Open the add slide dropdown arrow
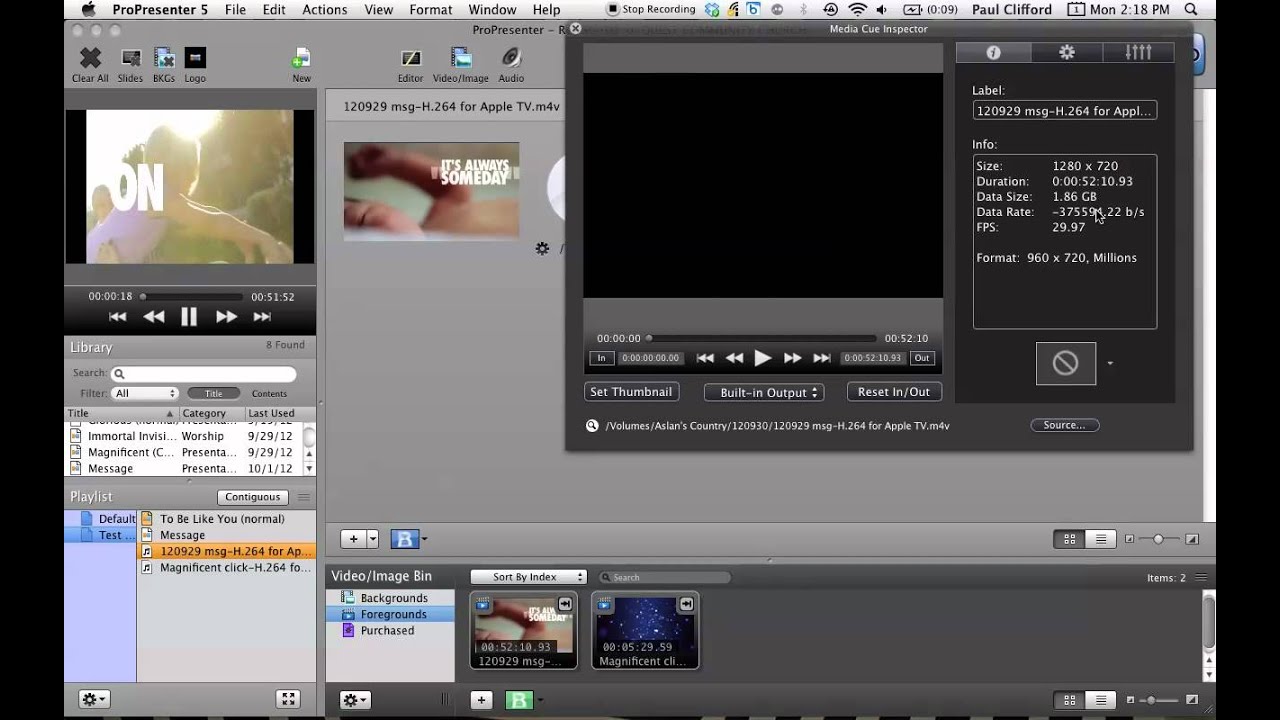 coord(372,539)
